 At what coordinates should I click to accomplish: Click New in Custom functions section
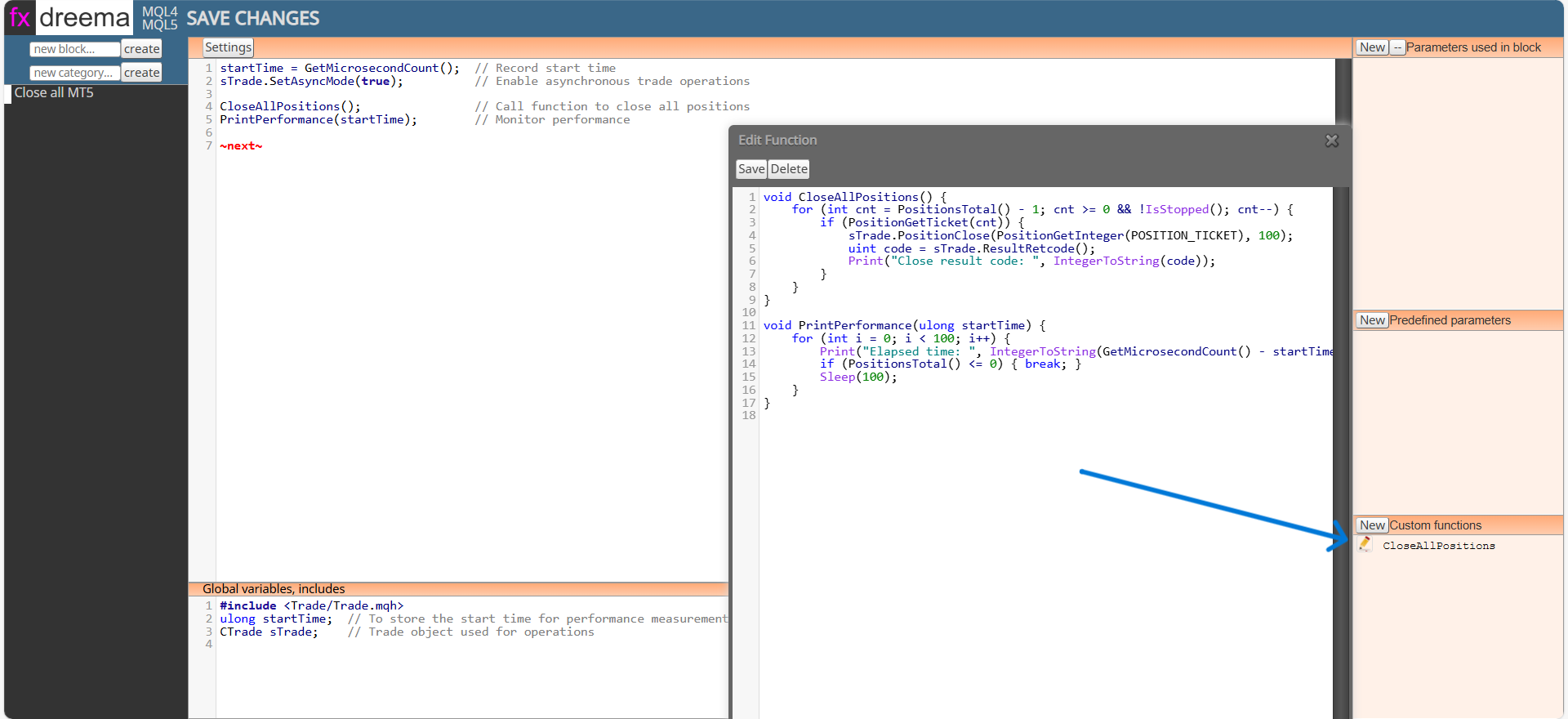pyautogui.click(x=1372, y=525)
